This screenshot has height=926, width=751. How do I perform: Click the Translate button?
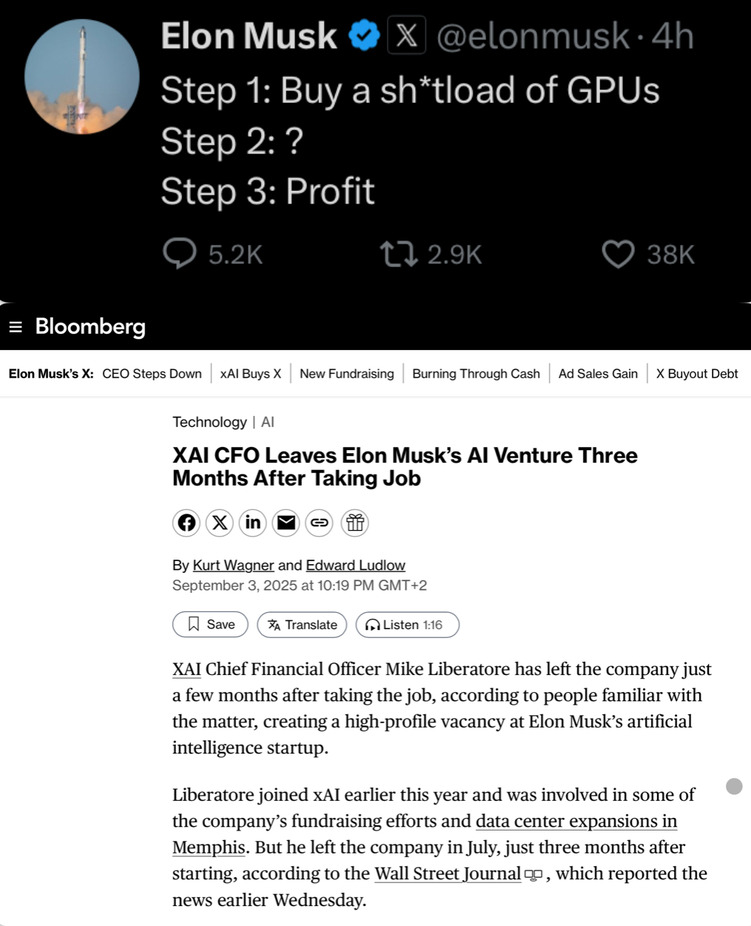tap(302, 625)
